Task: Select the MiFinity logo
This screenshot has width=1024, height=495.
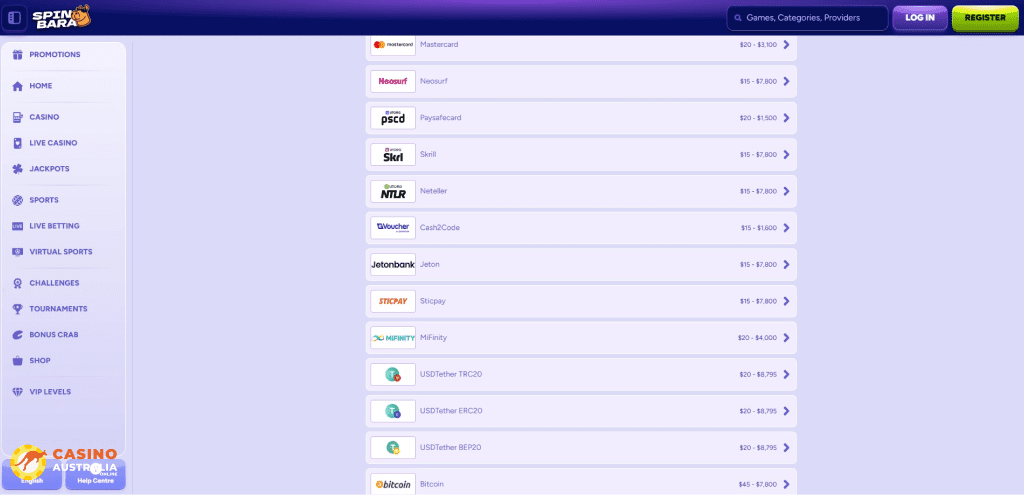Action: (393, 338)
